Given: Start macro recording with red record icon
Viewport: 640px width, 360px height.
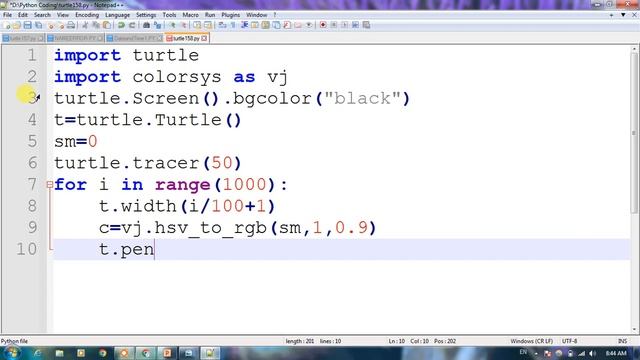Looking at the screenshot, I should (323, 25).
